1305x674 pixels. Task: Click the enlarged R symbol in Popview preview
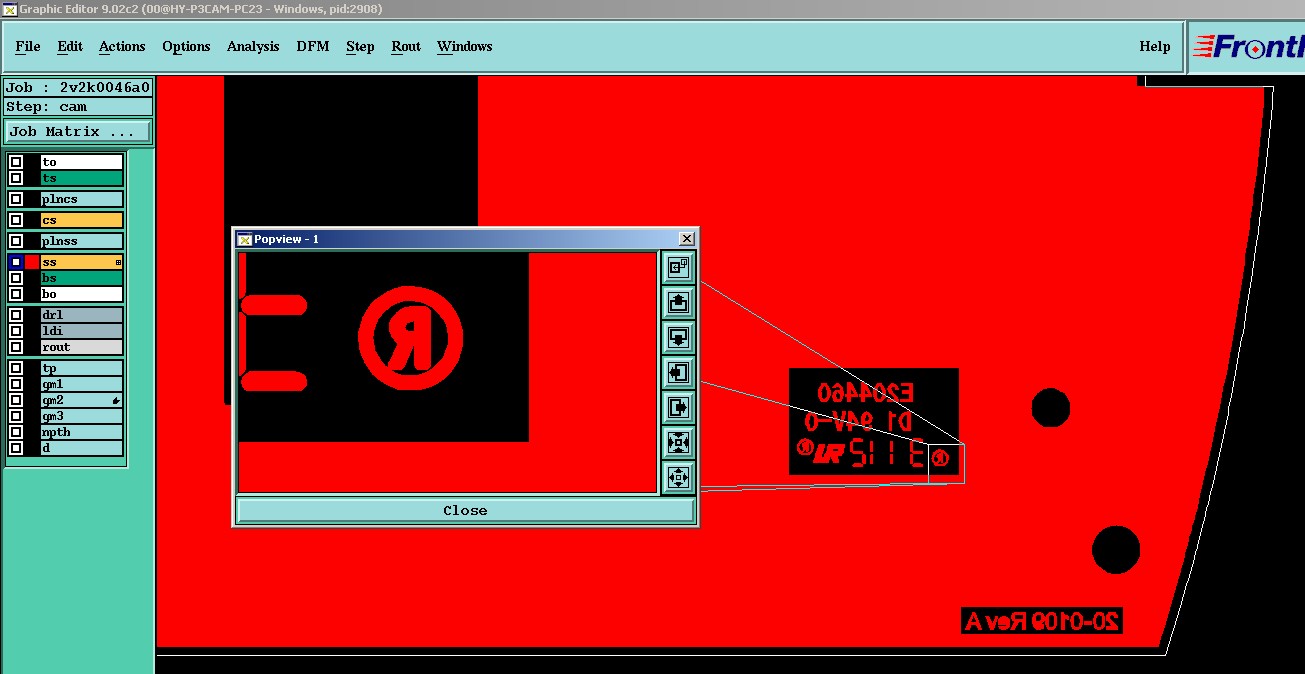click(x=410, y=340)
